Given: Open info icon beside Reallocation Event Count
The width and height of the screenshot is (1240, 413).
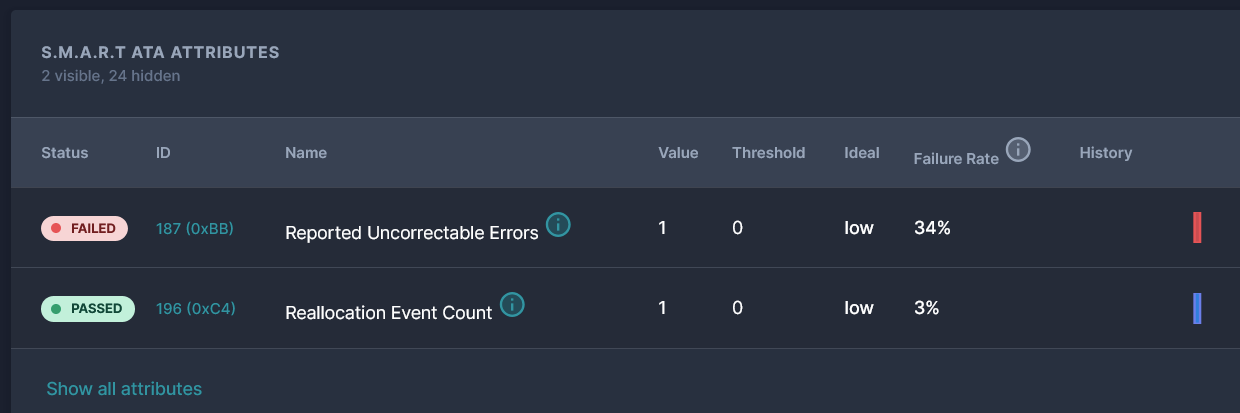Looking at the screenshot, I should [512, 304].
